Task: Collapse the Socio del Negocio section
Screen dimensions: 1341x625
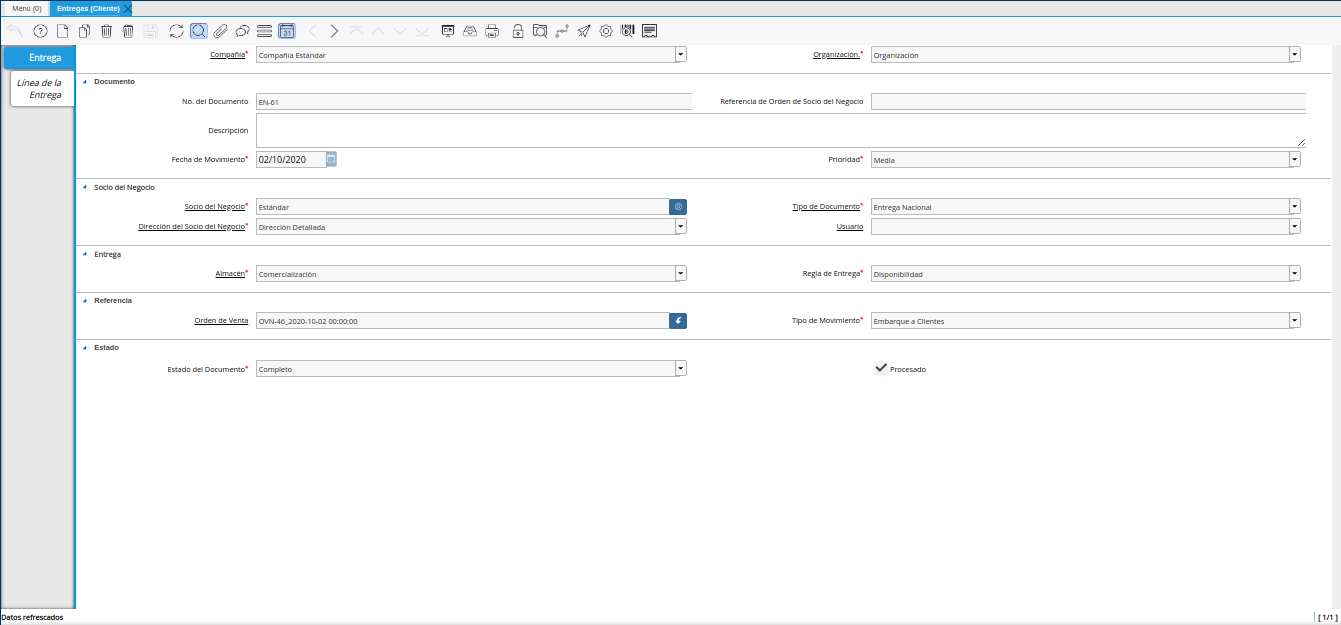Action: pyautogui.click(x=85, y=188)
